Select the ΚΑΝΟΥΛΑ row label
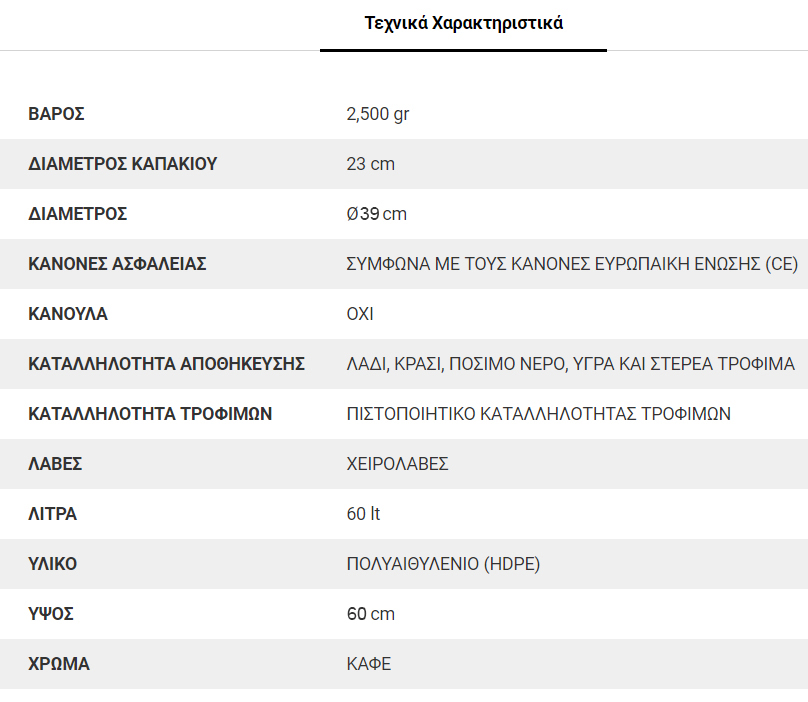Viewport: 808px width, 702px height. tap(68, 314)
